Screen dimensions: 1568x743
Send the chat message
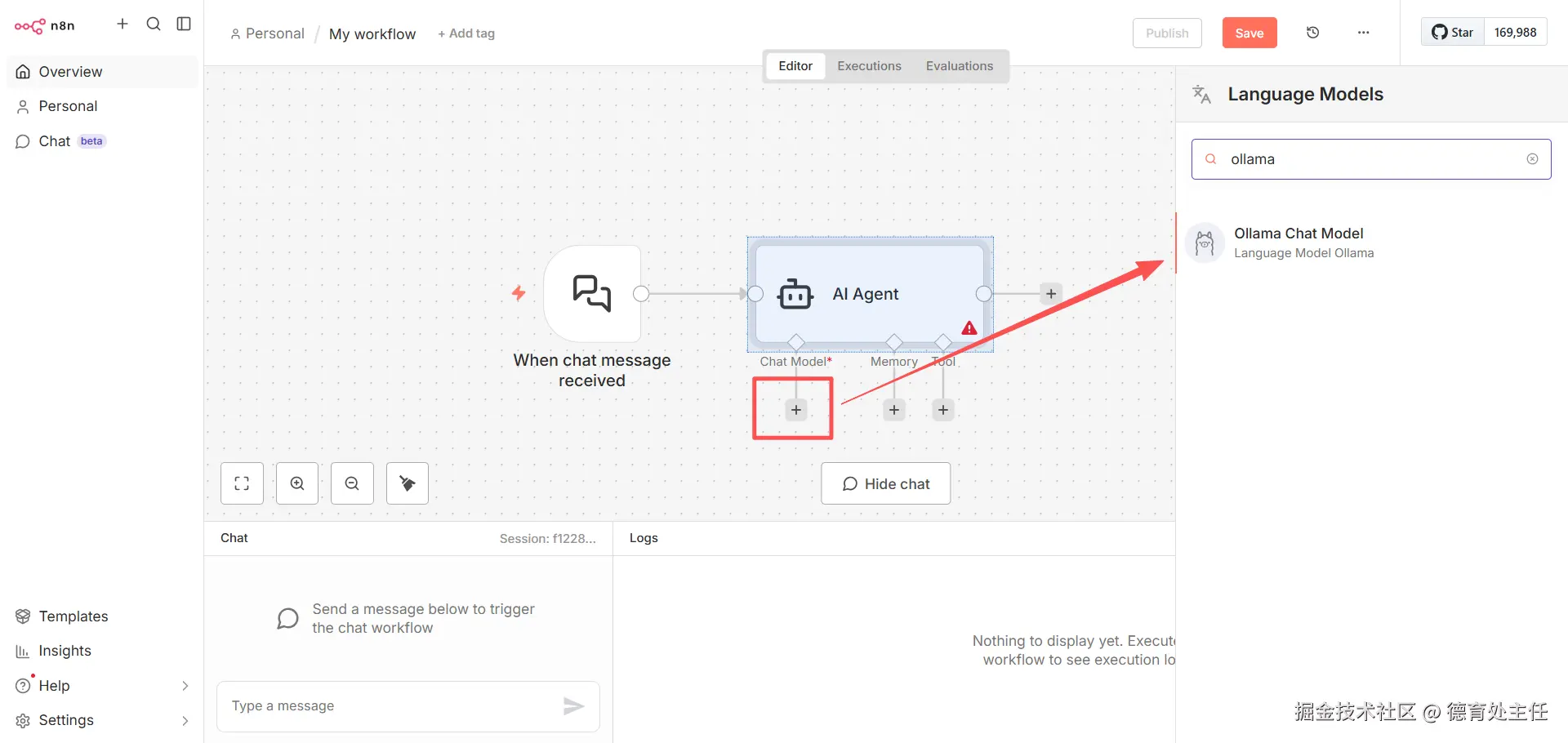574,706
